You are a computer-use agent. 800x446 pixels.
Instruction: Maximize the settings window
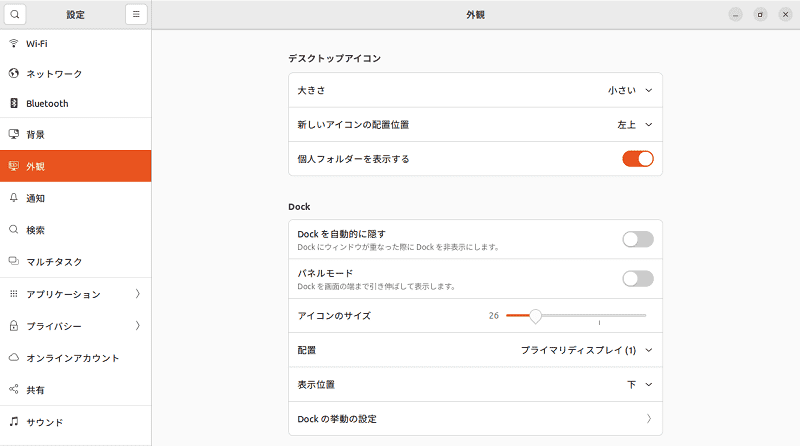pos(760,15)
